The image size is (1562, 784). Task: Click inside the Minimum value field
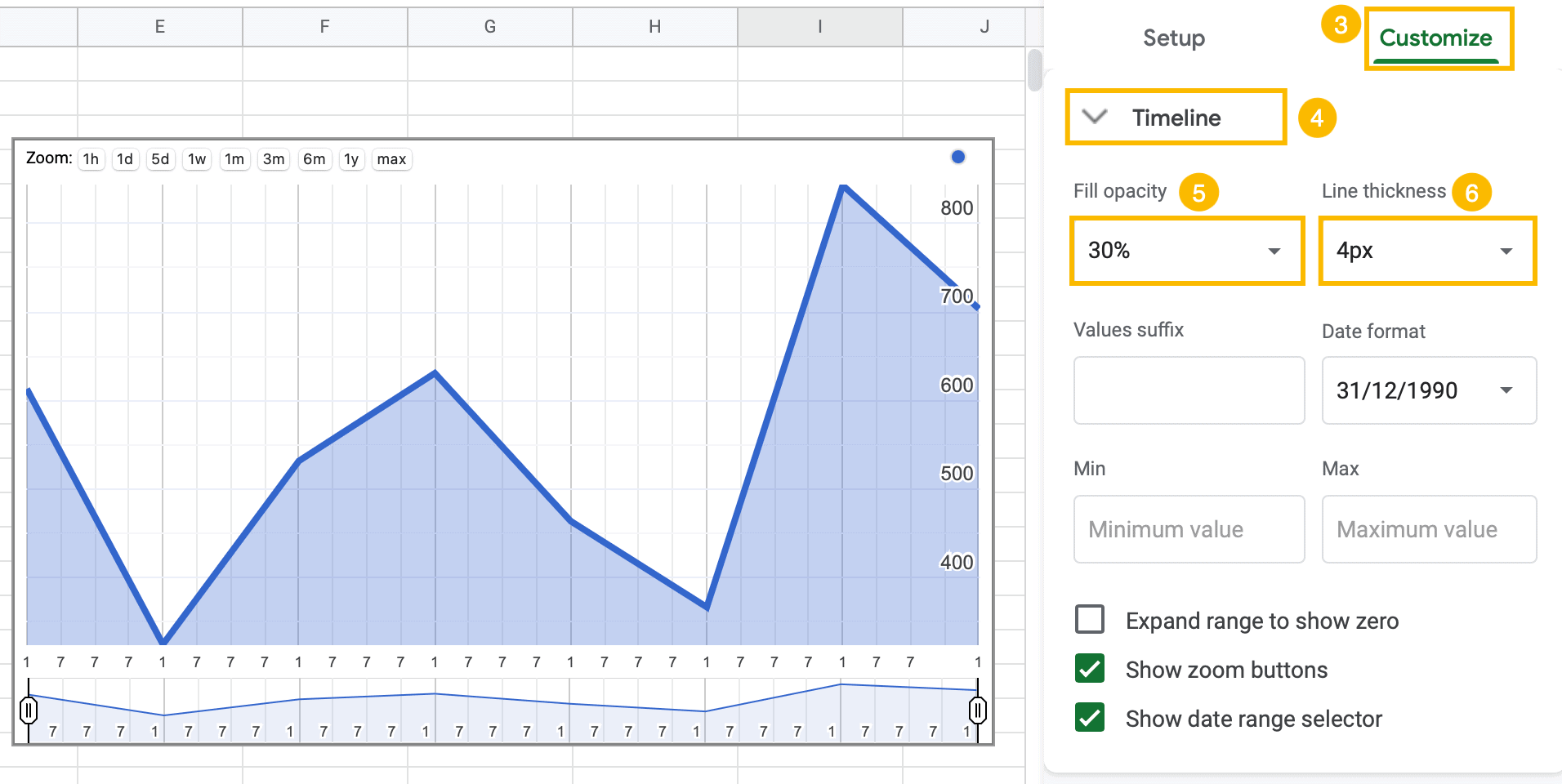pos(1188,529)
